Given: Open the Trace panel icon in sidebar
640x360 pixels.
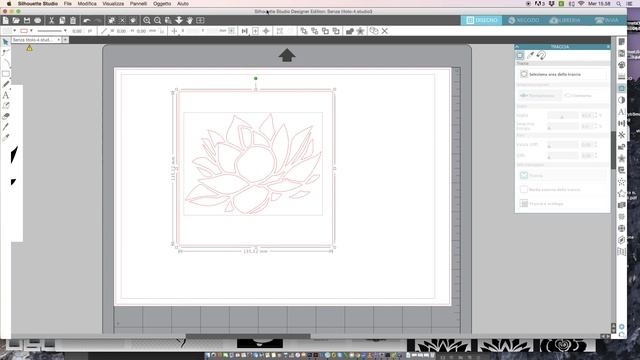Looking at the screenshot, I should 621,88.
